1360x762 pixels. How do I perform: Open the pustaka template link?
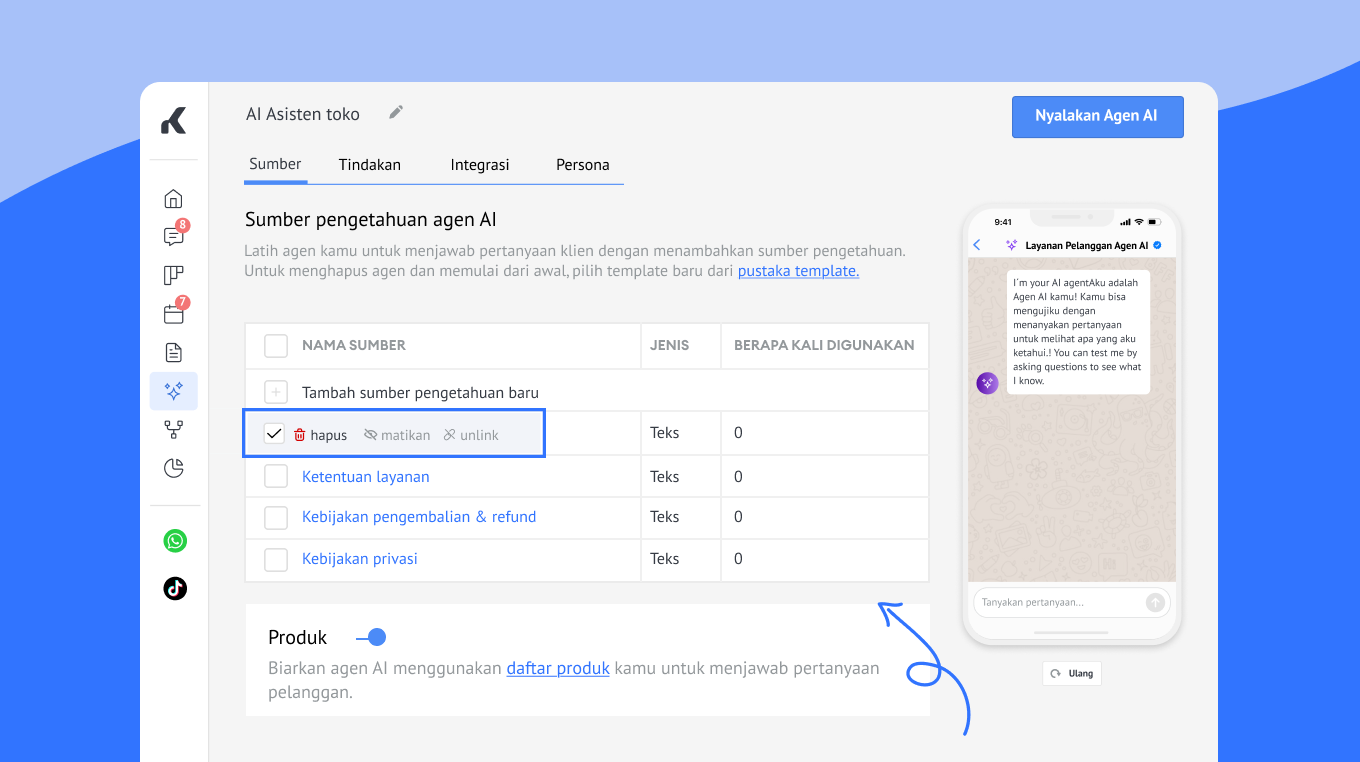[798, 271]
